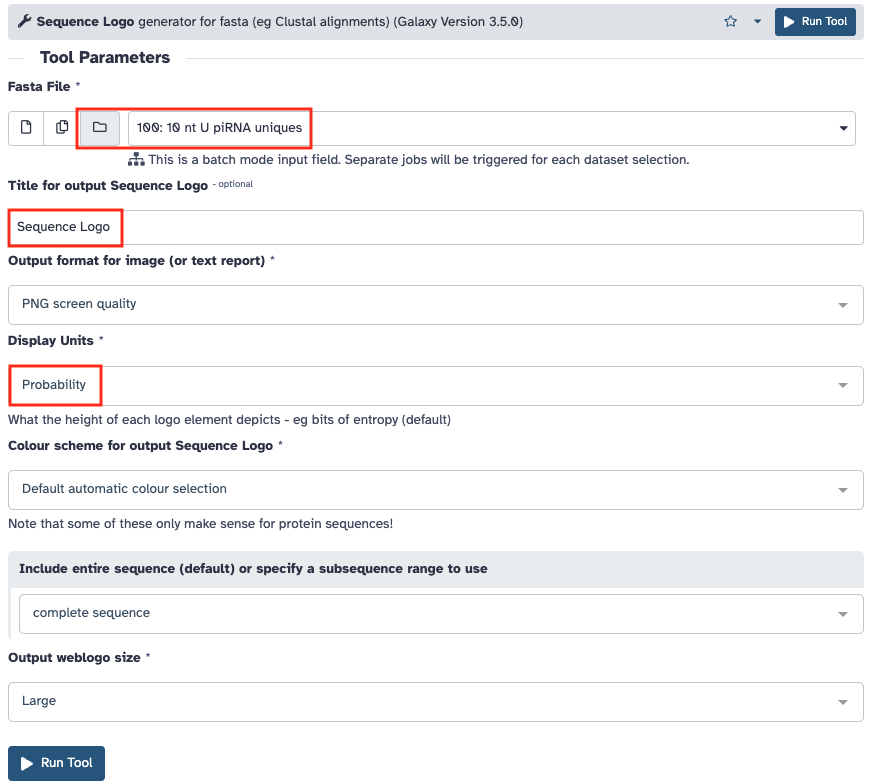The image size is (871, 784).
Task: Click the Fasta File field label
Action: tap(39, 87)
